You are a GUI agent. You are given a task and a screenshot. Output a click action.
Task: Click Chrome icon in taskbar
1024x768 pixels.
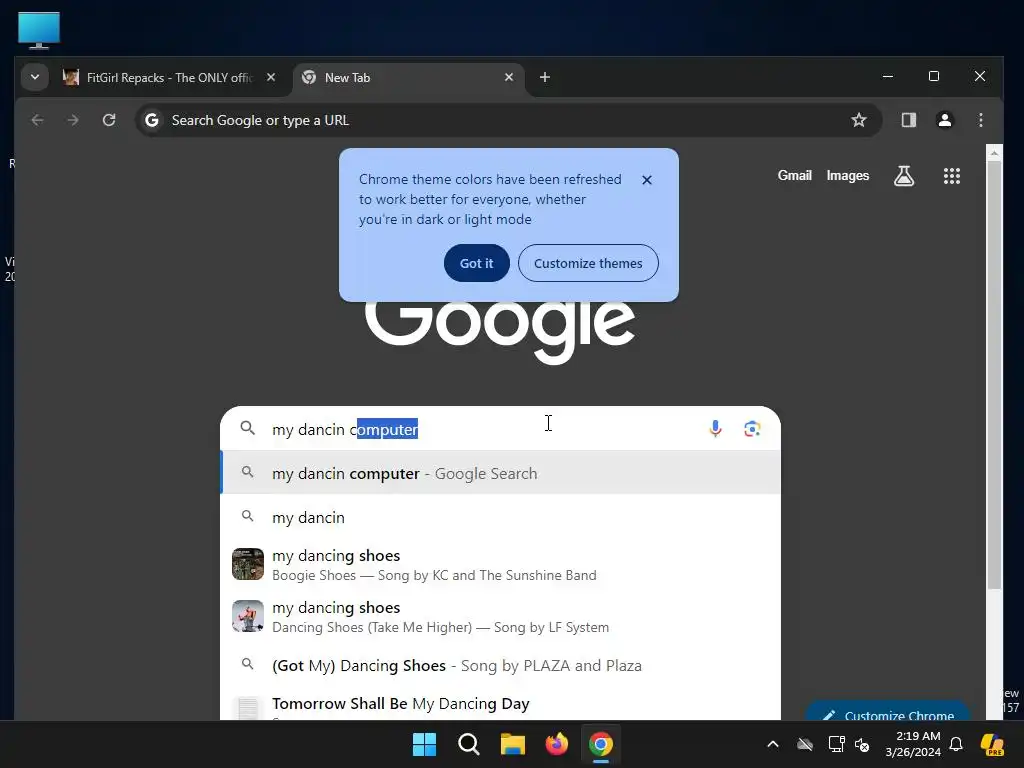pyautogui.click(x=601, y=744)
